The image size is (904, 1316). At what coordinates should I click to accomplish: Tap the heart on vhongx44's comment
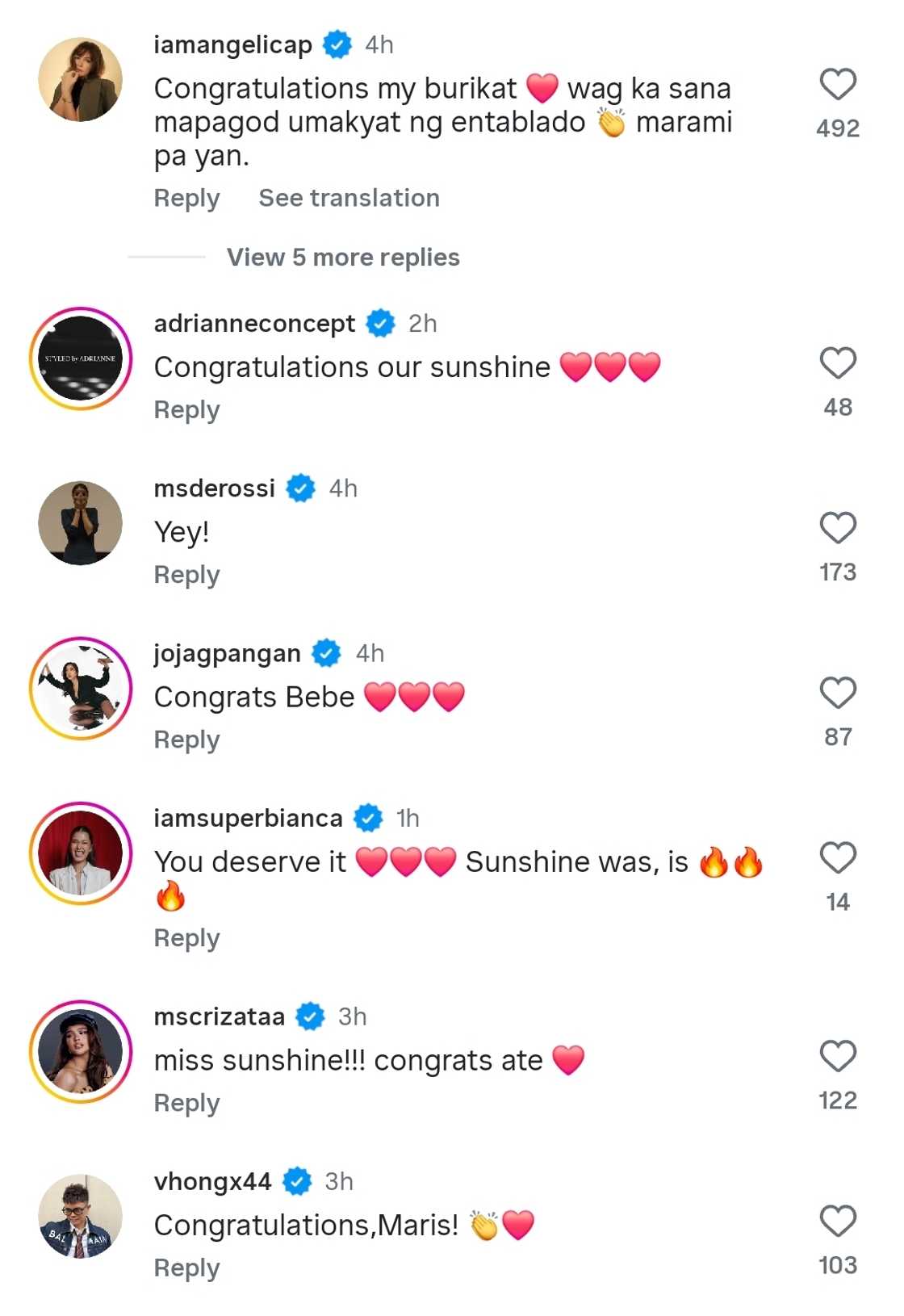click(x=838, y=1221)
